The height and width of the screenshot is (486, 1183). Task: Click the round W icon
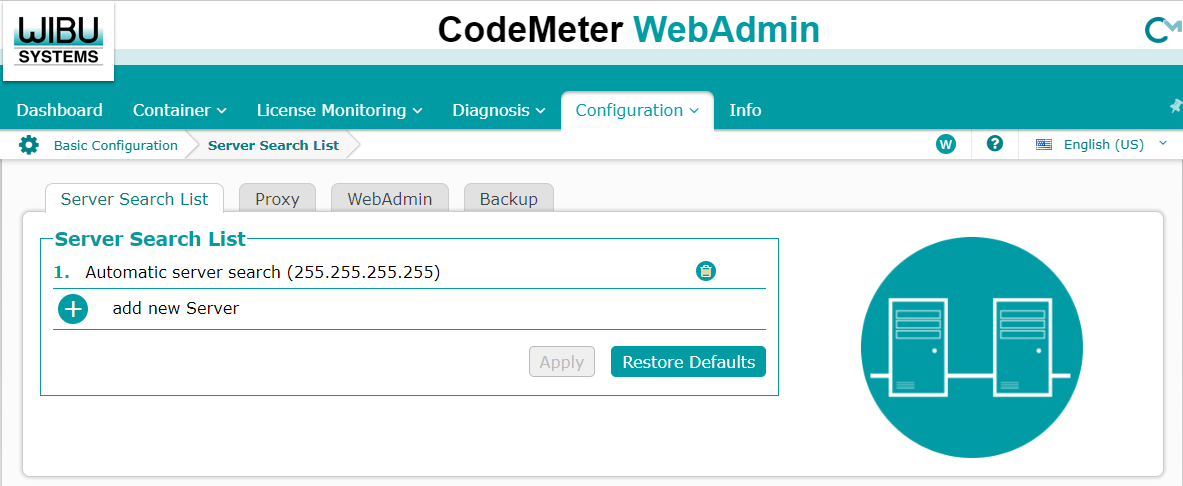click(945, 144)
